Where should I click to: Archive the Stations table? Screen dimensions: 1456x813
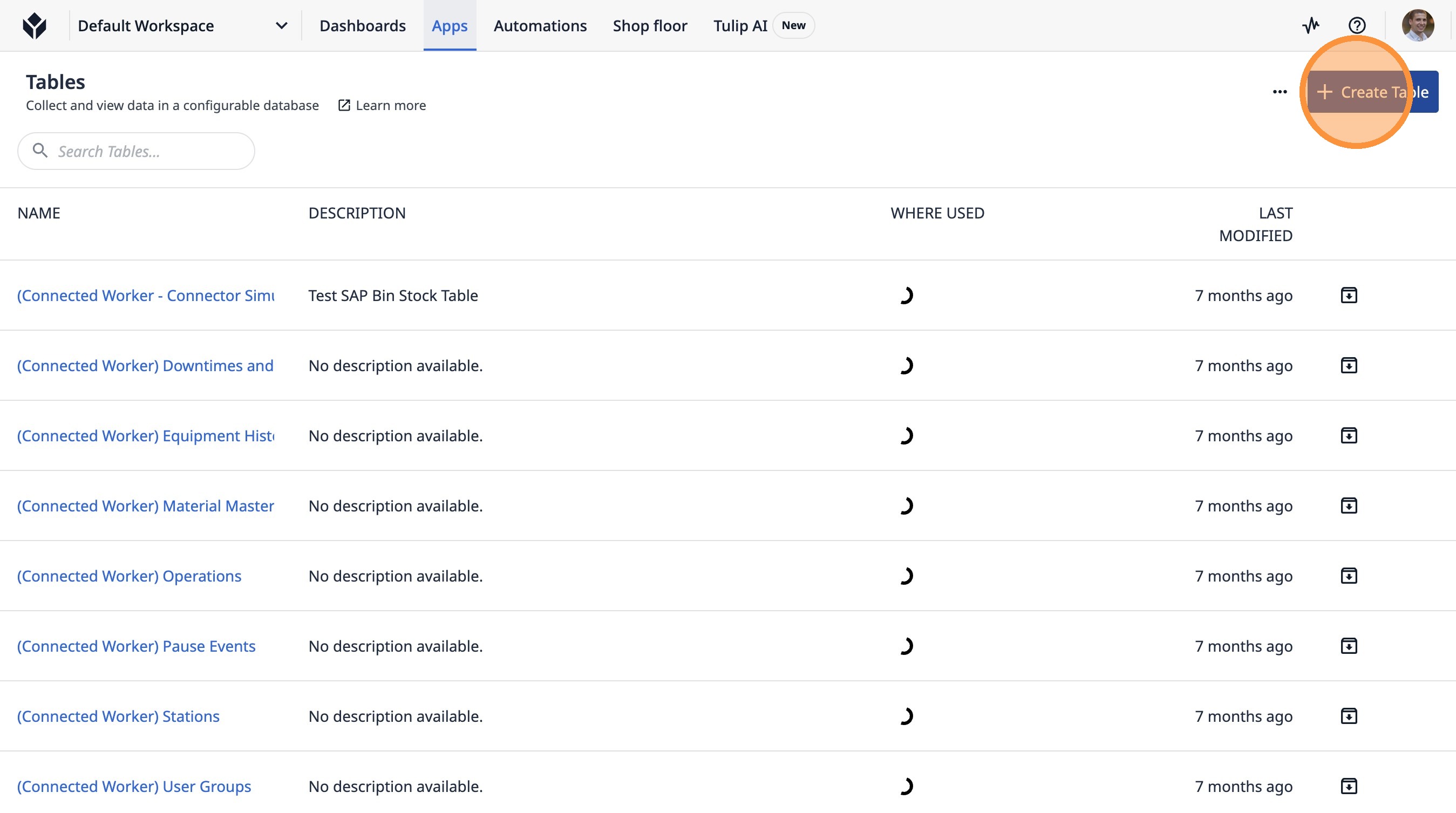[x=1349, y=716]
